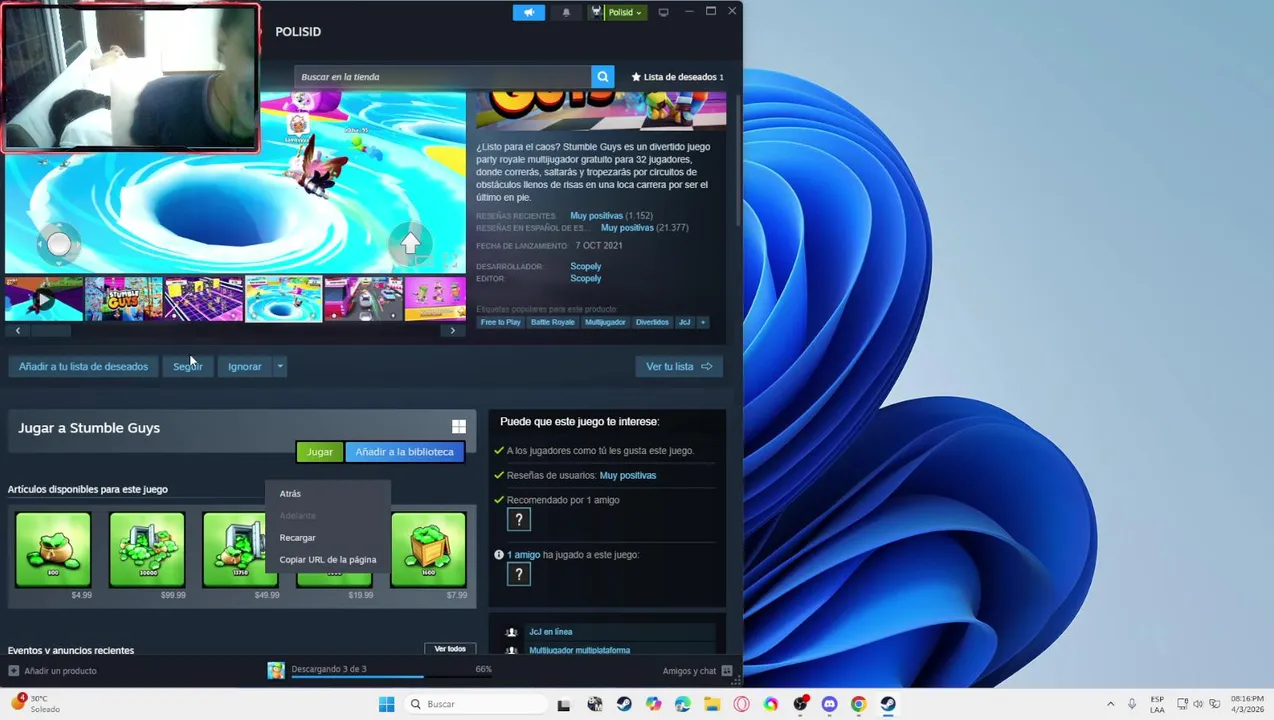This screenshot has width=1274, height=720.
Task: Click the Multijugador tag
Action: [605, 322]
